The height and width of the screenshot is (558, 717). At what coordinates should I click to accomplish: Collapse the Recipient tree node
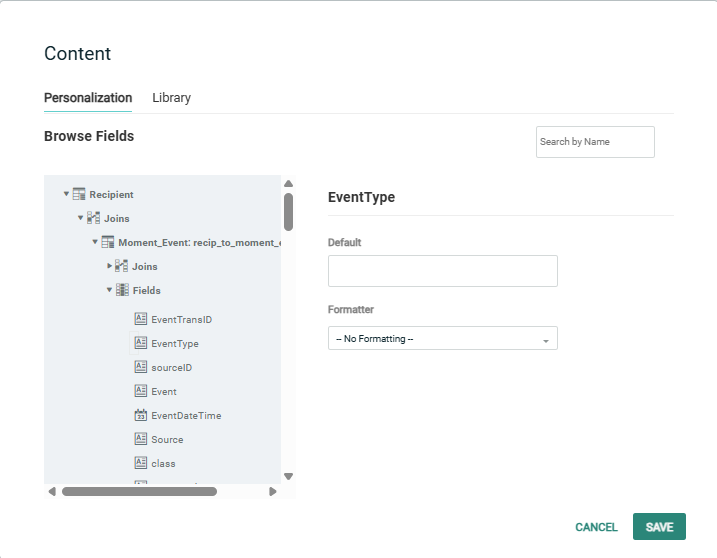point(66,195)
